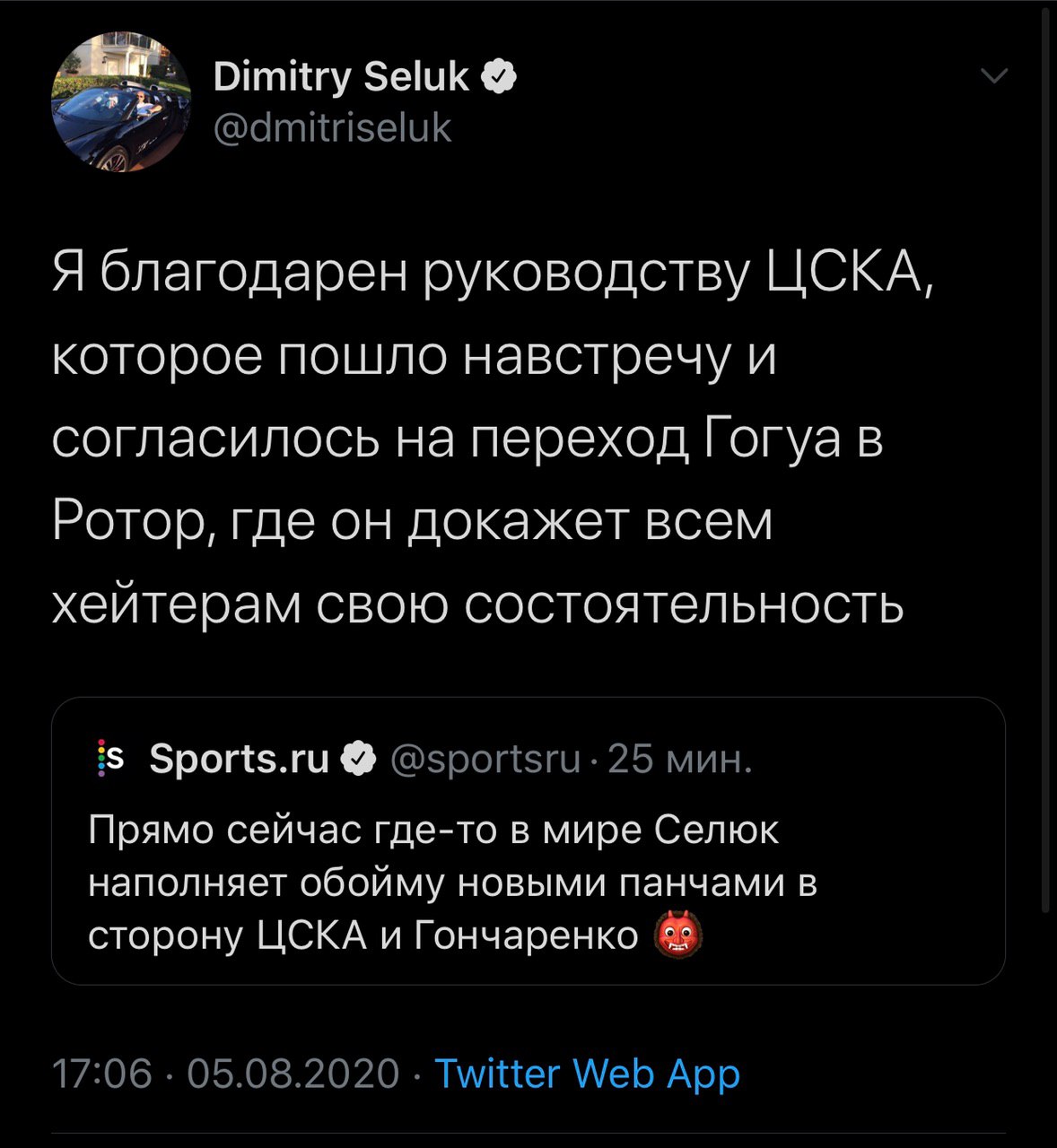
Task: Click the 05.08.2020 tweet date
Action: coord(293,1073)
